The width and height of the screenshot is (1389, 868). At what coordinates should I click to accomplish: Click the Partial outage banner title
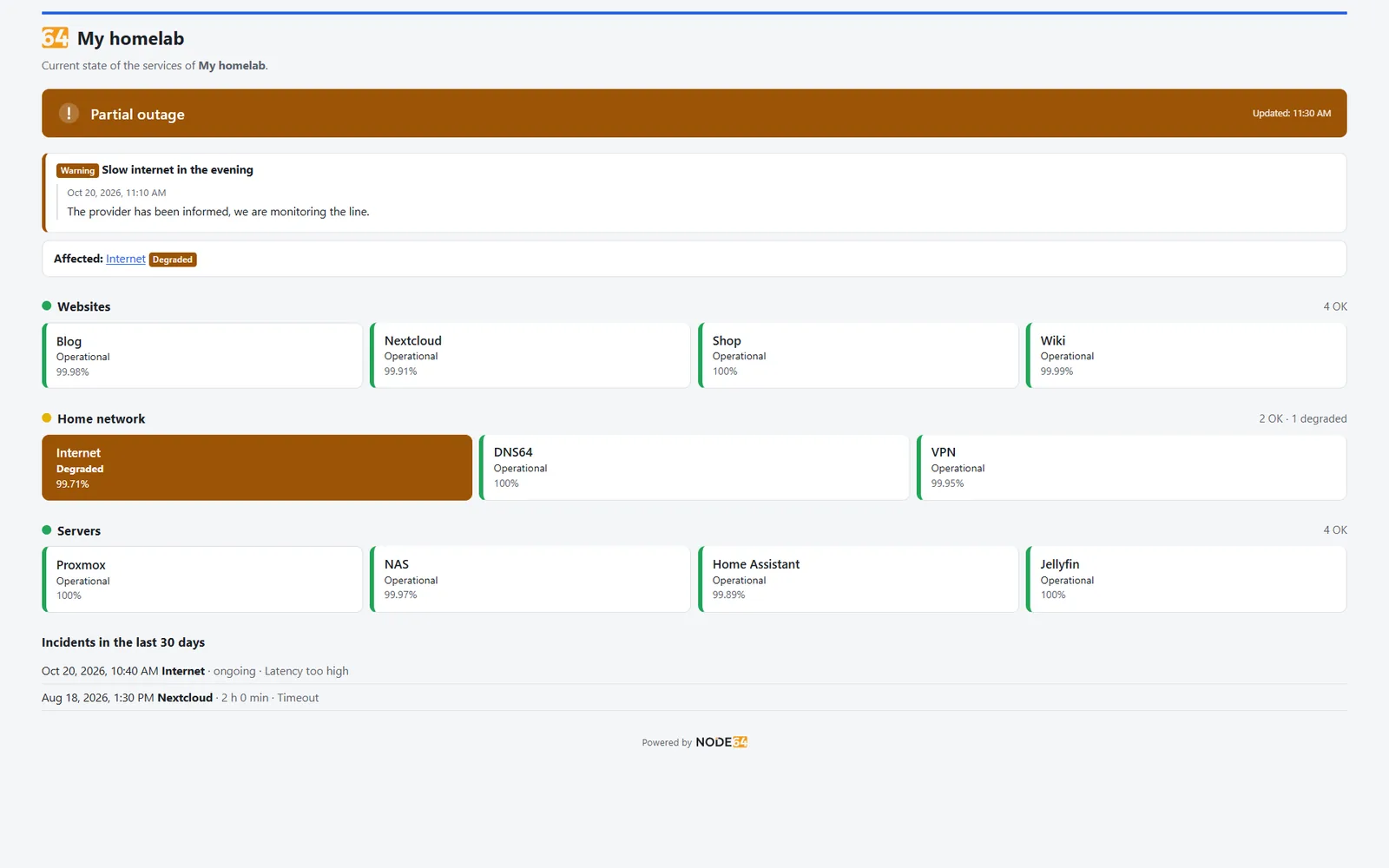pyautogui.click(x=137, y=114)
